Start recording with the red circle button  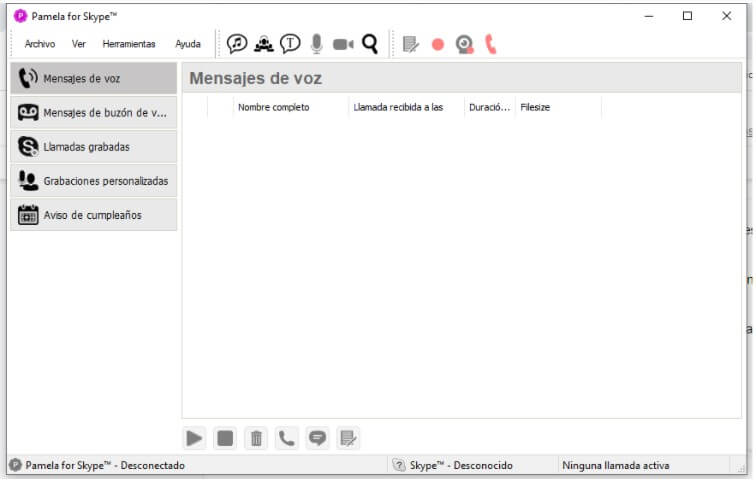click(438, 45)
